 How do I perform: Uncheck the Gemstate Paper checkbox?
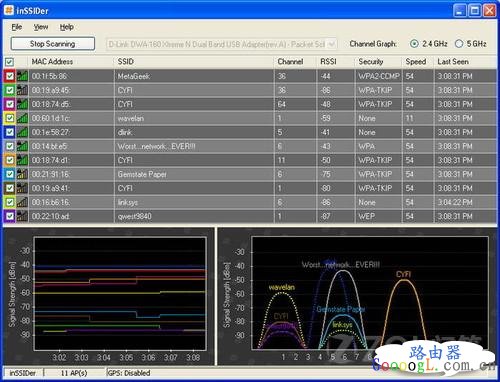(x=10, y=174)
